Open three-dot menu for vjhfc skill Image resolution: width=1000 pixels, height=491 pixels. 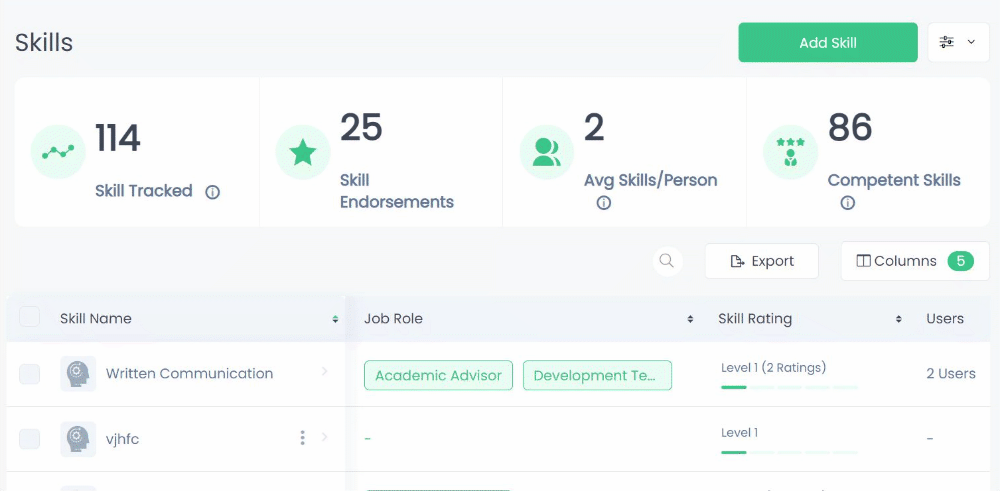pos(302,438)
